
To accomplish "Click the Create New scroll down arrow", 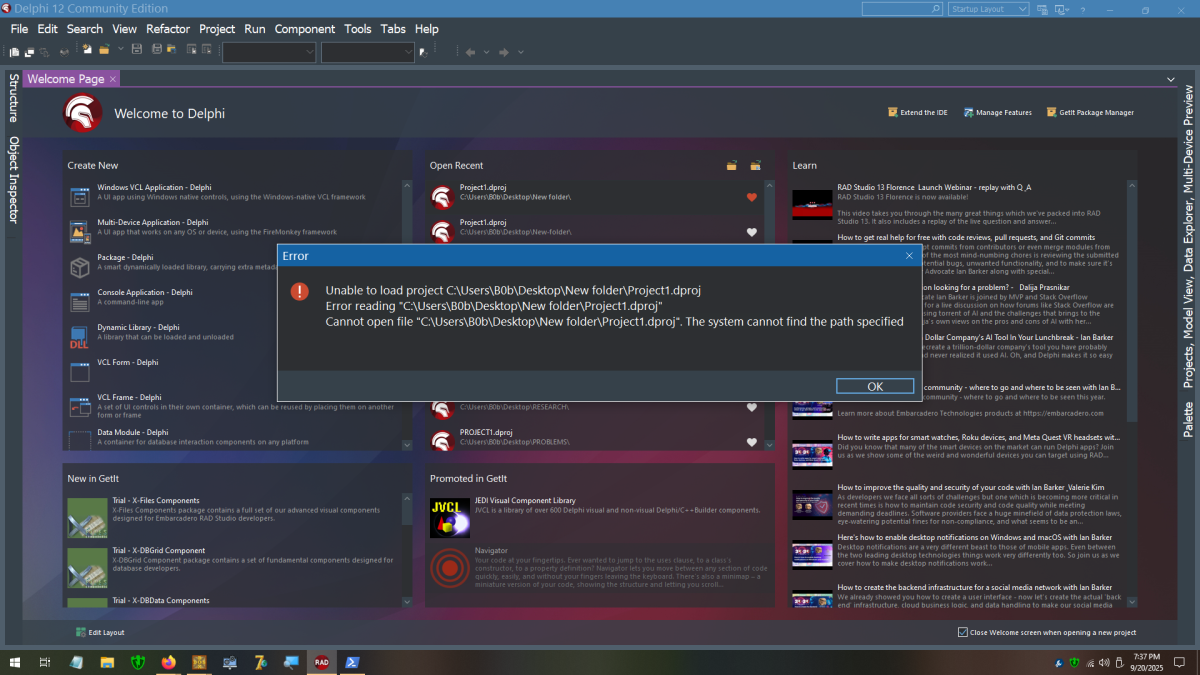I will (x=407, y=444).
